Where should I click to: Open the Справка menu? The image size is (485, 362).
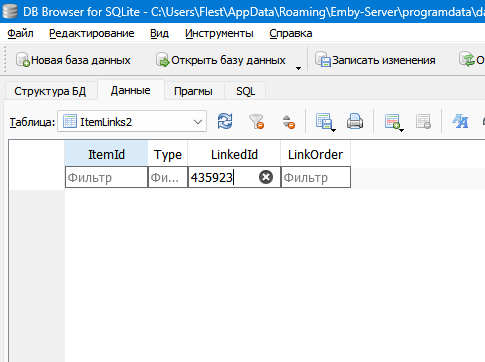[x=291, y=33]
